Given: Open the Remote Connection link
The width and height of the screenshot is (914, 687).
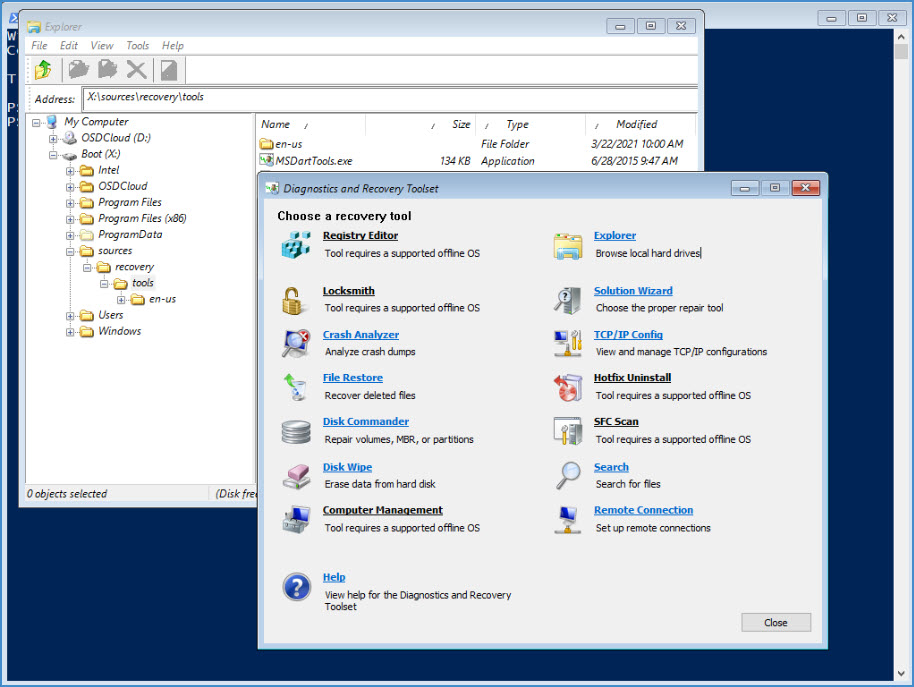Looking at the screenshot, I should click(x=644, y=510).
